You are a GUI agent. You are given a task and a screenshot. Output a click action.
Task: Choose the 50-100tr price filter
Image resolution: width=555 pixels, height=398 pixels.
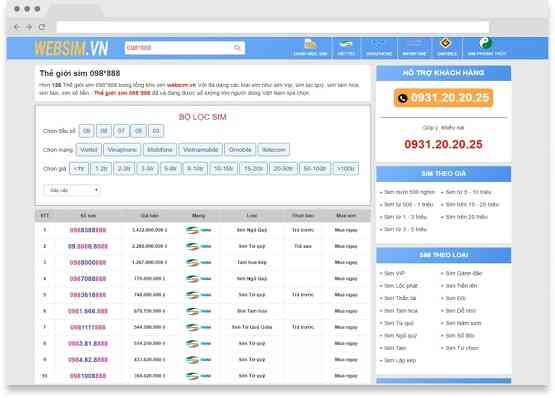click(x=315, y=169)
